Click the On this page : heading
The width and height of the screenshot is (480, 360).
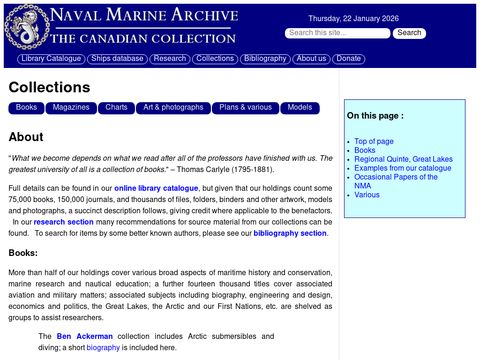[x=375, y=116]
